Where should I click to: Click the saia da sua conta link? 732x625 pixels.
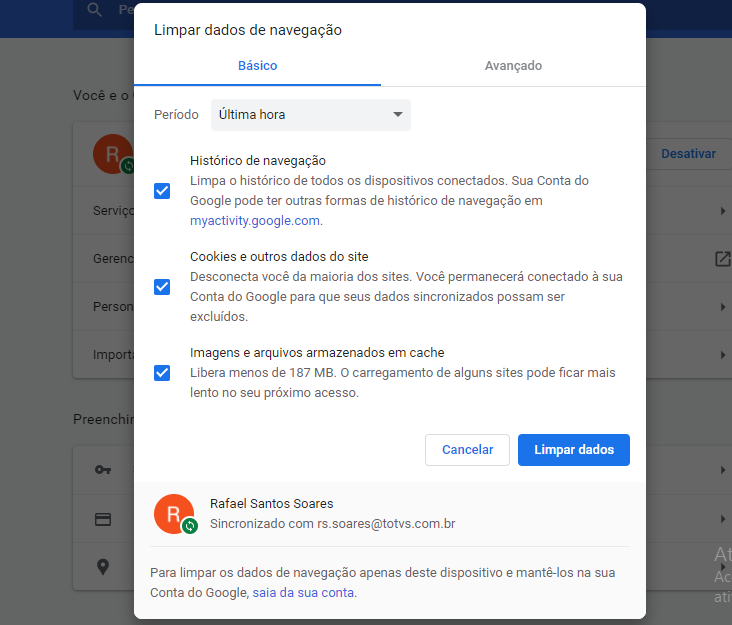click(303, 593)
